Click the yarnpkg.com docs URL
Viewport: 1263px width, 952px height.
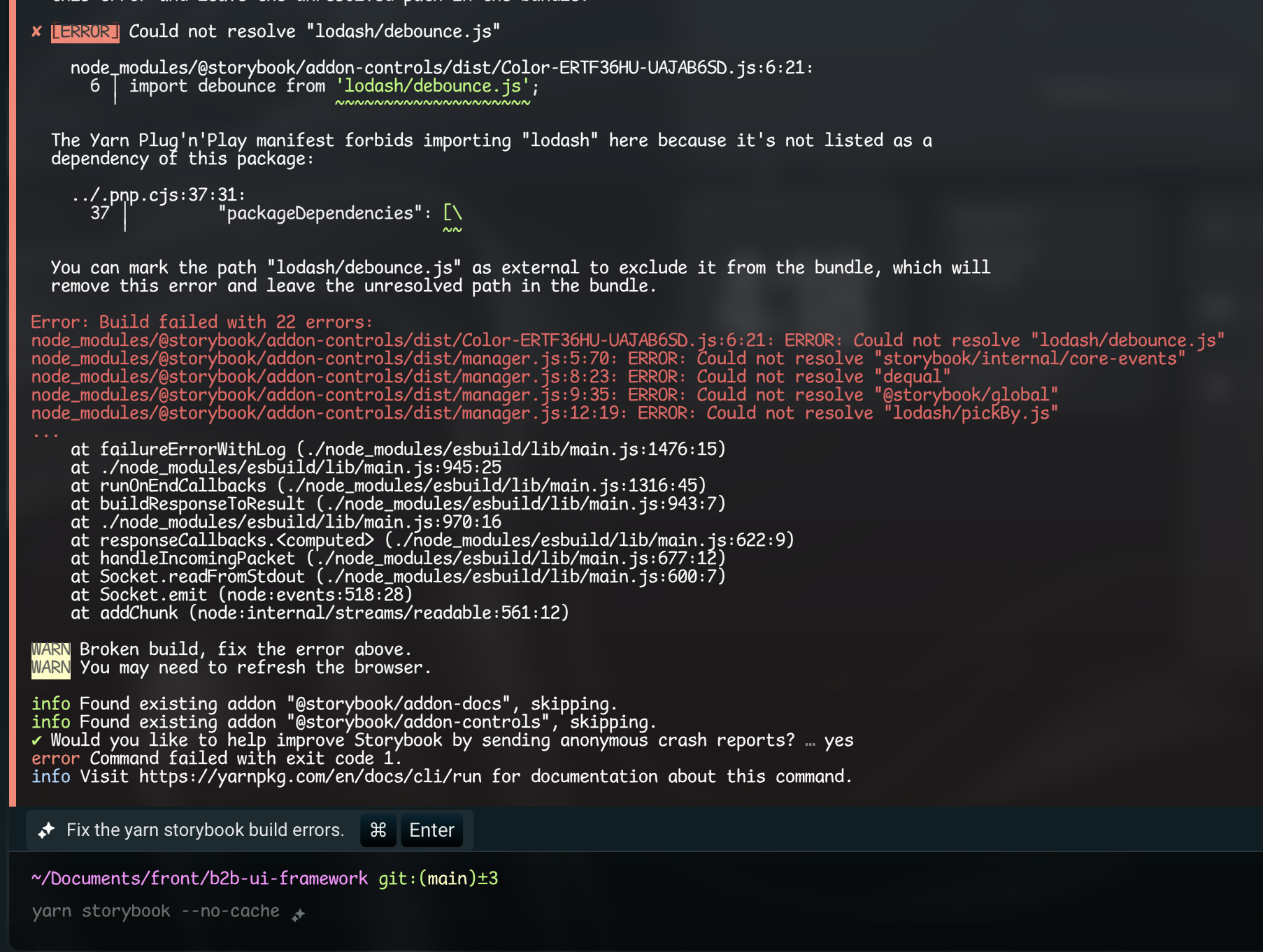(311, 777)
